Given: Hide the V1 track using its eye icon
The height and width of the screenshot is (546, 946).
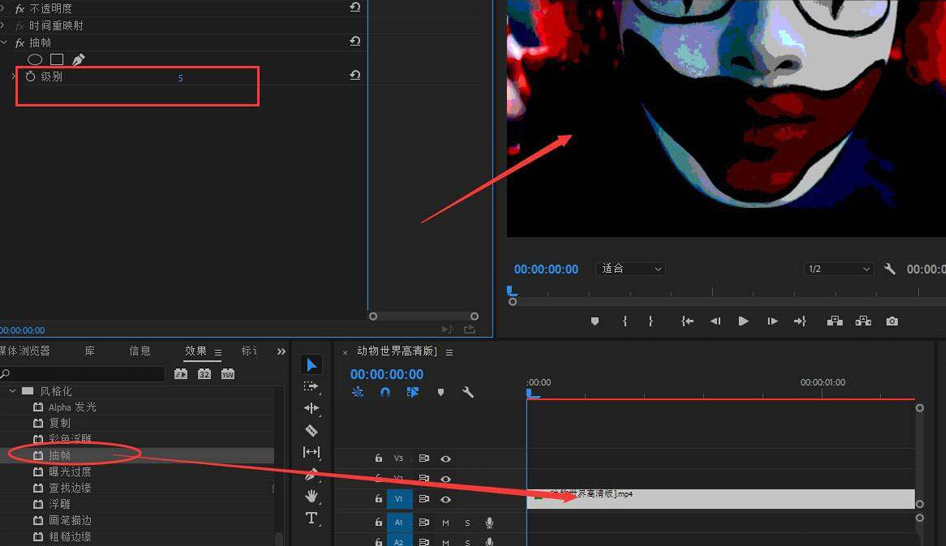Looking at the screenshot, I should (446, 499).
